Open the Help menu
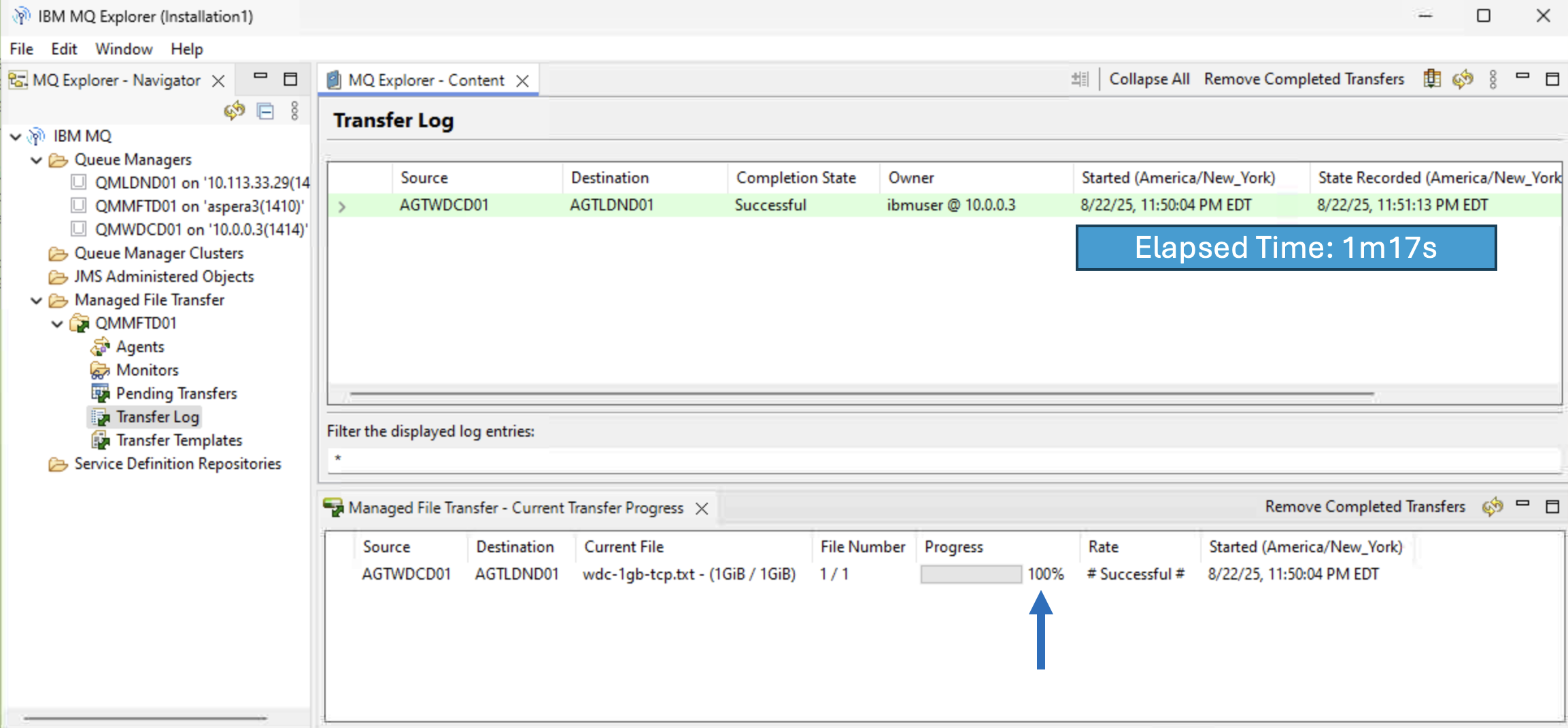This screenshot has width=1568, height=728. 187,49
